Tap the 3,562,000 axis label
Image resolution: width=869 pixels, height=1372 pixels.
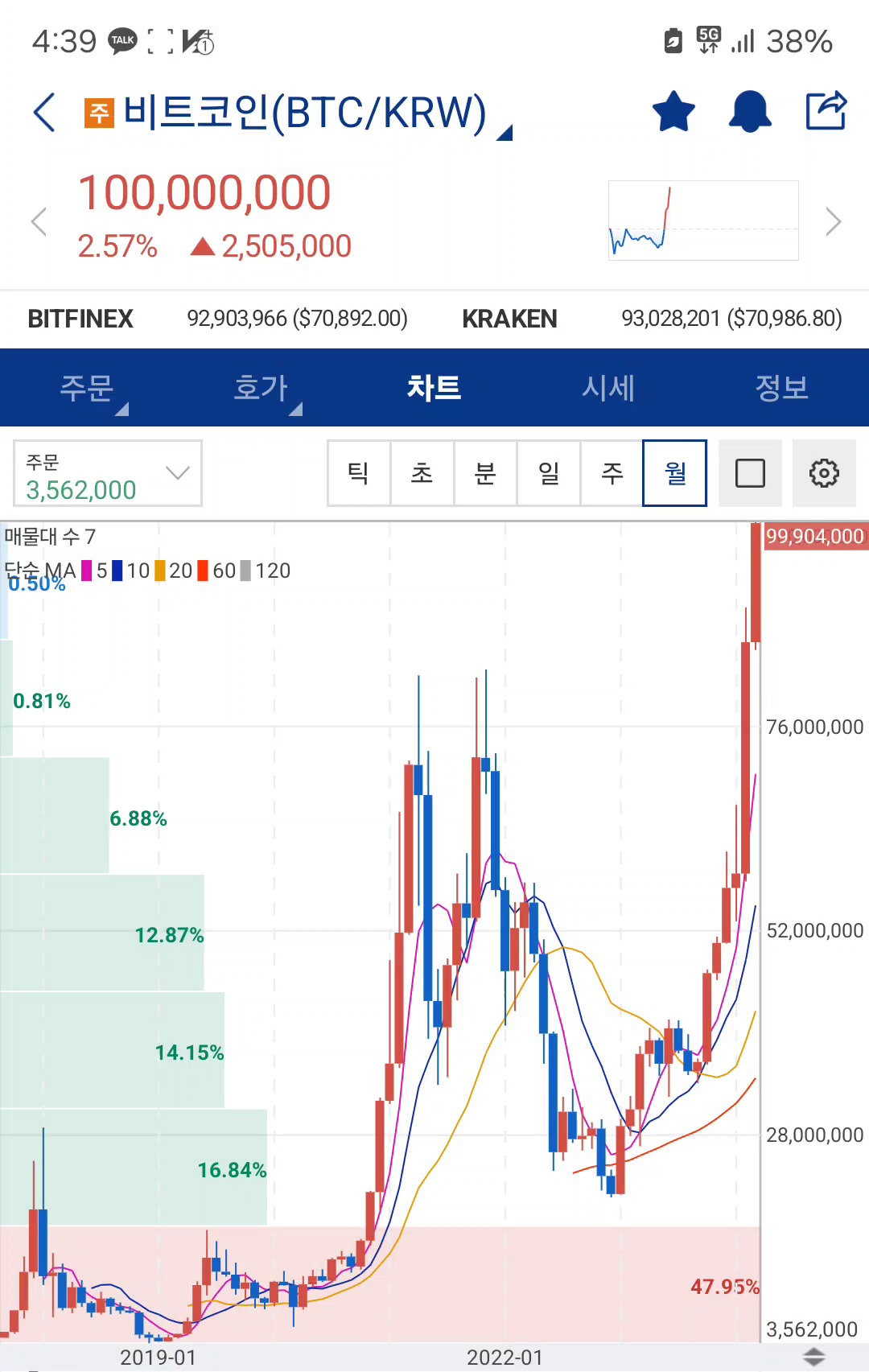pos(811,1329)
